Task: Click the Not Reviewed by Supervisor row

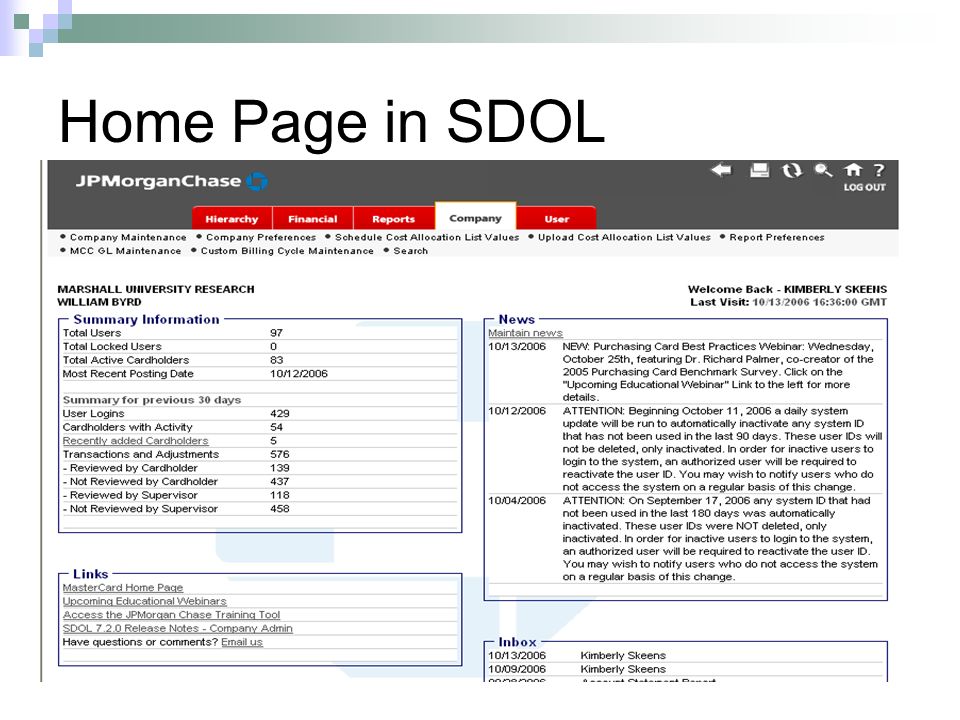Action: pos(260,508)
